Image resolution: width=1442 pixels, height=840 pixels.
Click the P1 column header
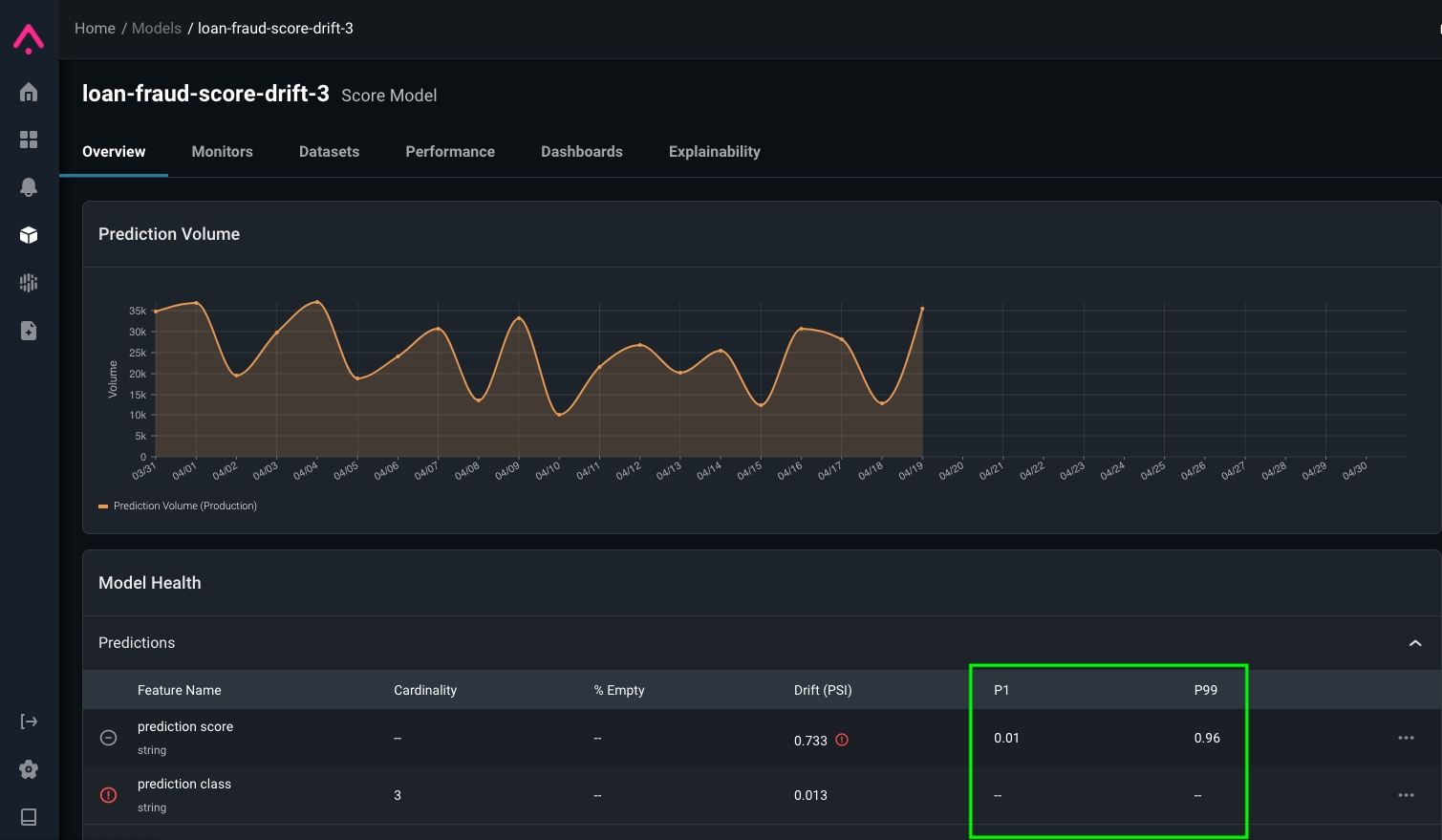(x=1001, y=690)
